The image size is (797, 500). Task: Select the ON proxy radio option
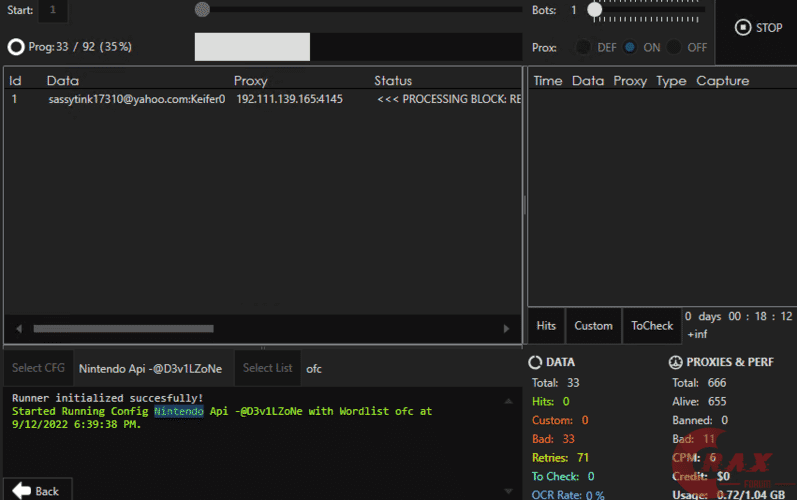coord(630,47)
